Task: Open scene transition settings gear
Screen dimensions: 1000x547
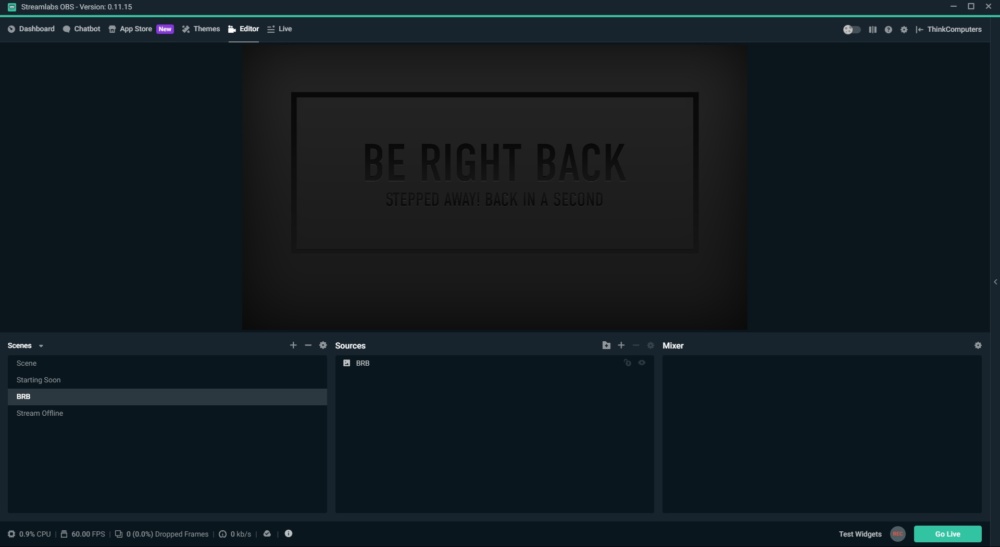Action: click(323, 345)
